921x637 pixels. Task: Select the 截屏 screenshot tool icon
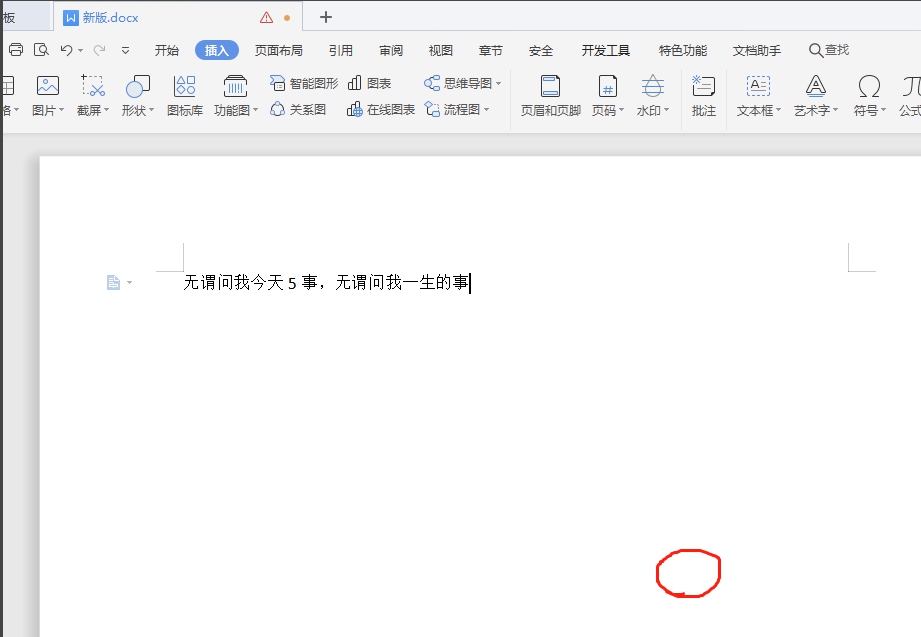(x=92, y=87)
